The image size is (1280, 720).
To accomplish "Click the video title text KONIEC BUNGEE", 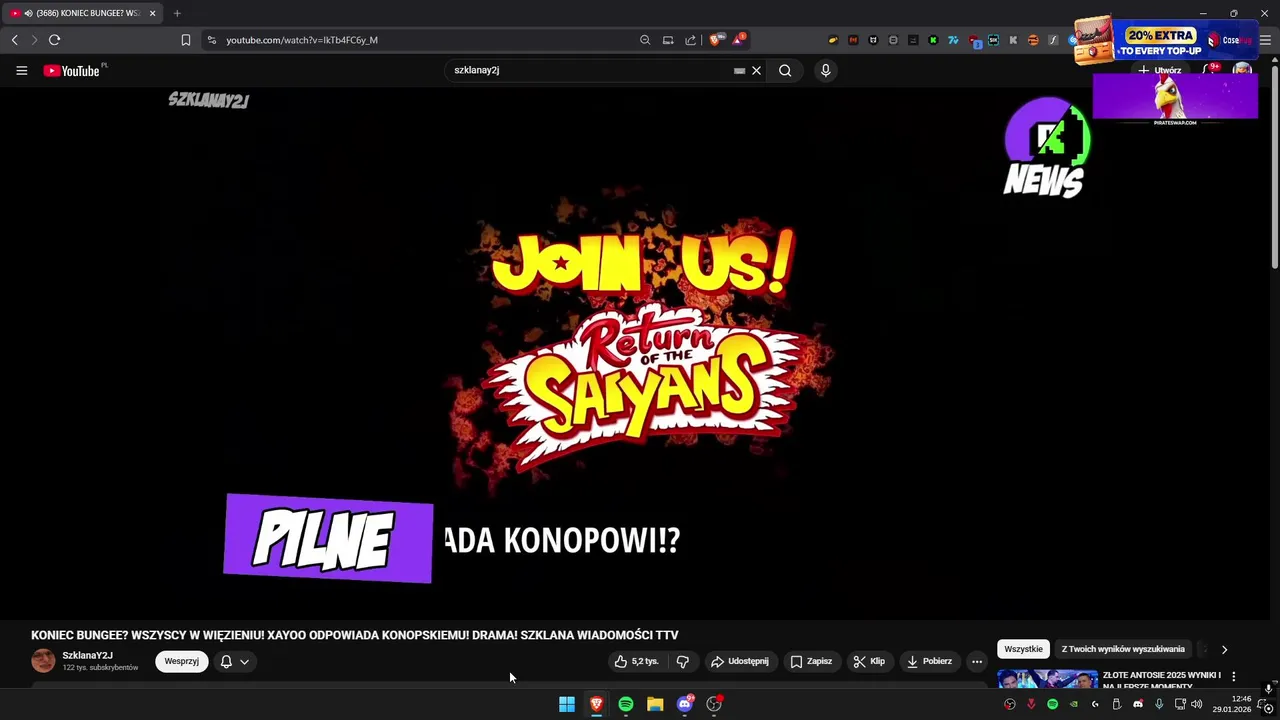I will [x=354, y=635].
